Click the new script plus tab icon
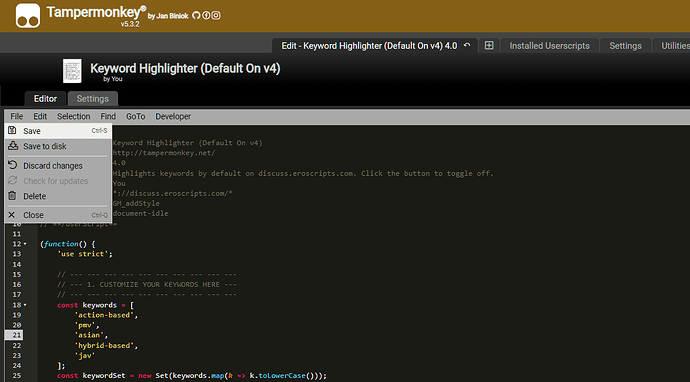The width and height of the screenshot is (690, 382). click(489, 45)
